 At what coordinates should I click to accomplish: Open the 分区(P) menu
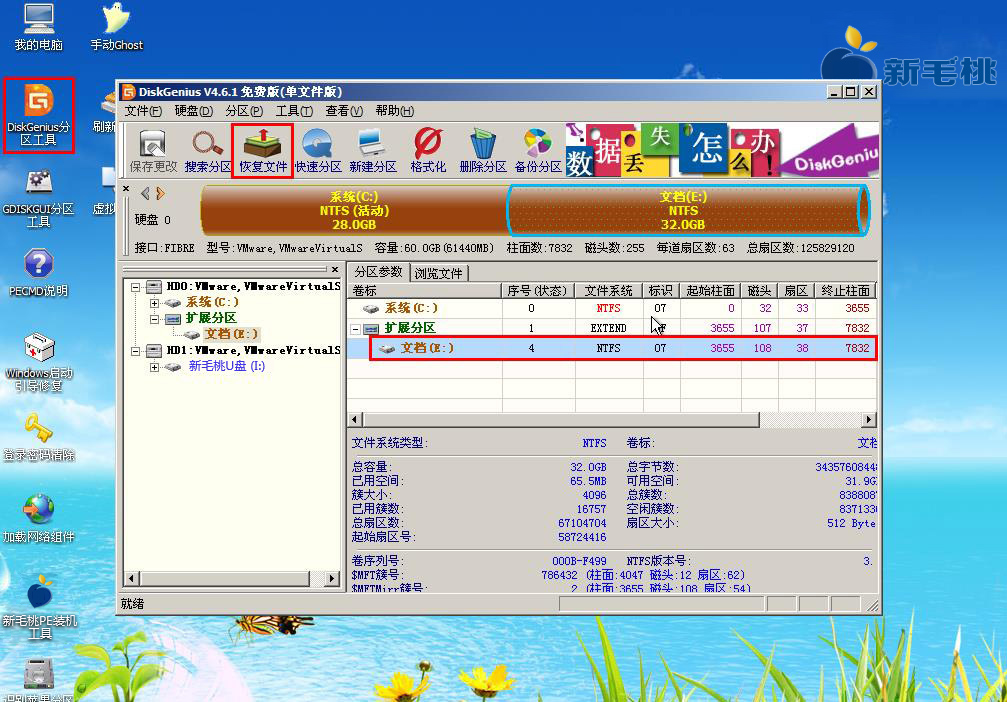(x=244, y=111)
